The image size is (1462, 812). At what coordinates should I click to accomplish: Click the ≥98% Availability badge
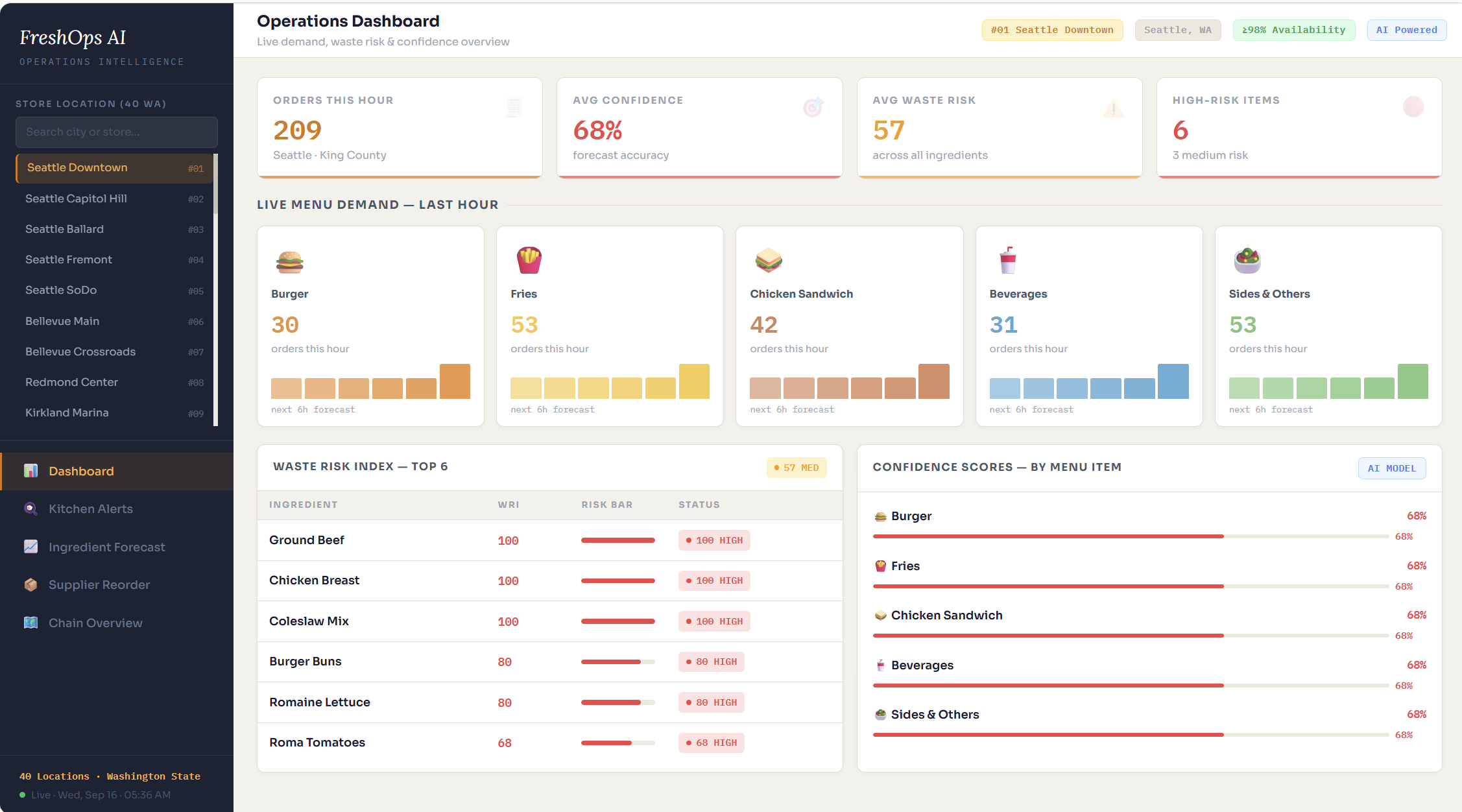pos(1294,30)
